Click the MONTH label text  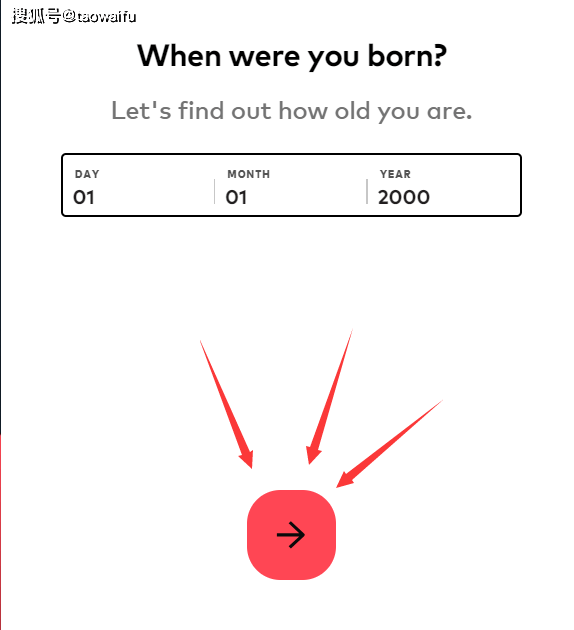pyautogui.click(x=249, y=174)
